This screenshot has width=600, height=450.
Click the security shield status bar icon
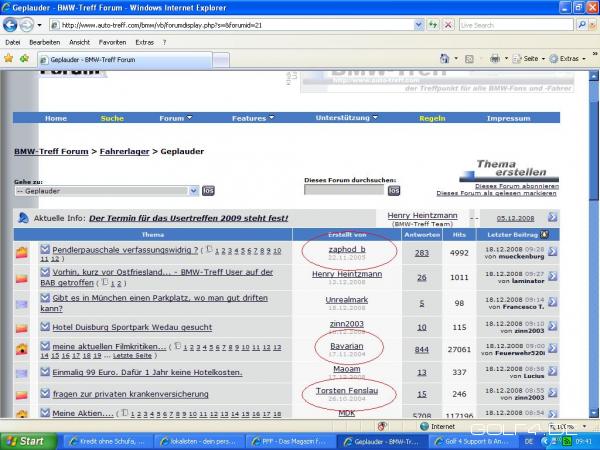(x=382, y=426)
